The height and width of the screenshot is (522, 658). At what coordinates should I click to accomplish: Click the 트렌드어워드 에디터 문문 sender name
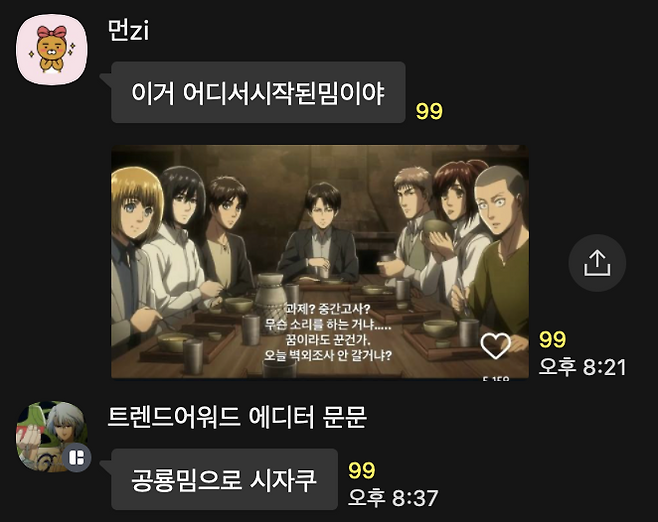237,417
